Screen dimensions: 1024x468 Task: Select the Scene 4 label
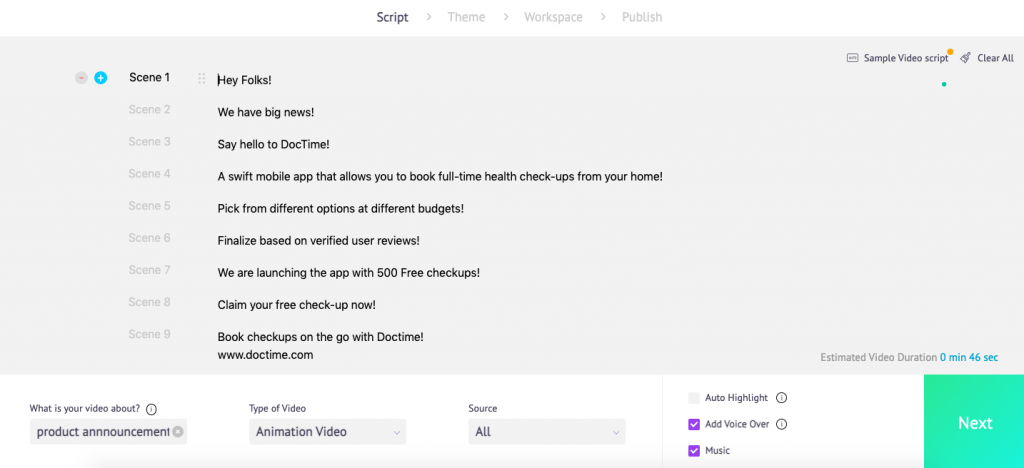150,174
